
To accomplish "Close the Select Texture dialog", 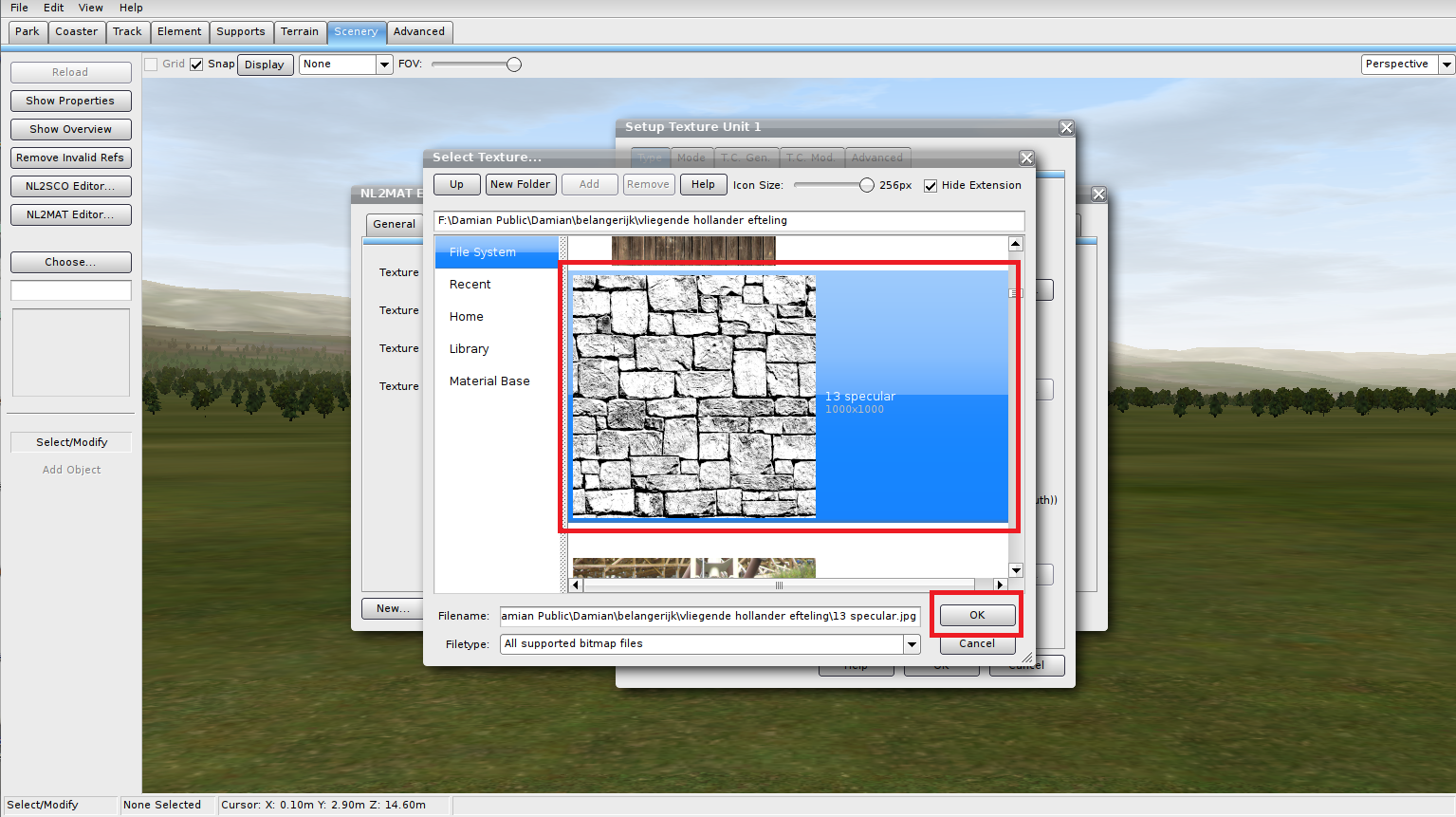I will tap(1026, 158).
